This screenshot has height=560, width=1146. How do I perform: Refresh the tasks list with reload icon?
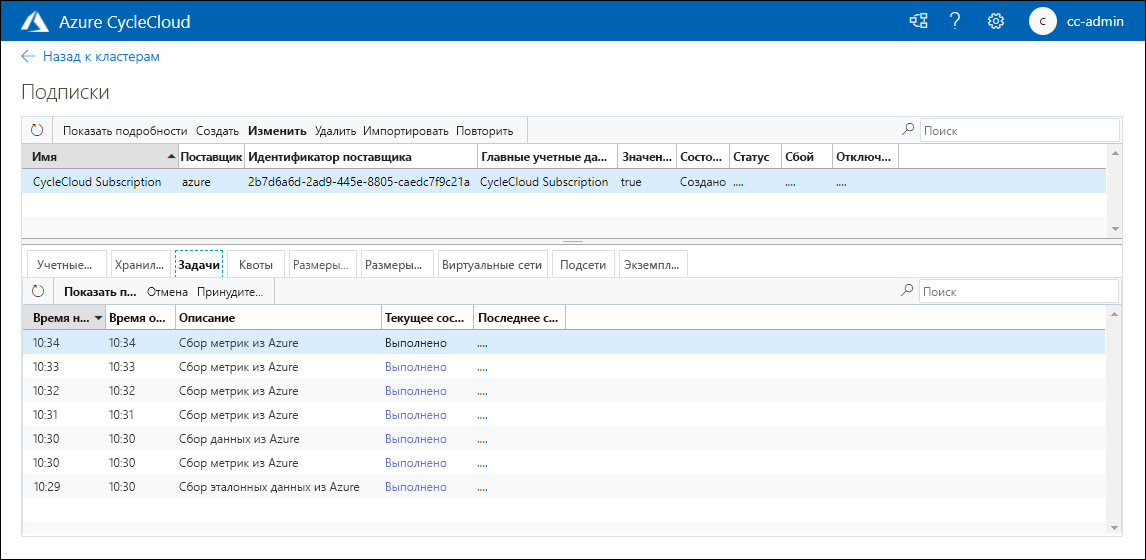(x=38, y=292)
